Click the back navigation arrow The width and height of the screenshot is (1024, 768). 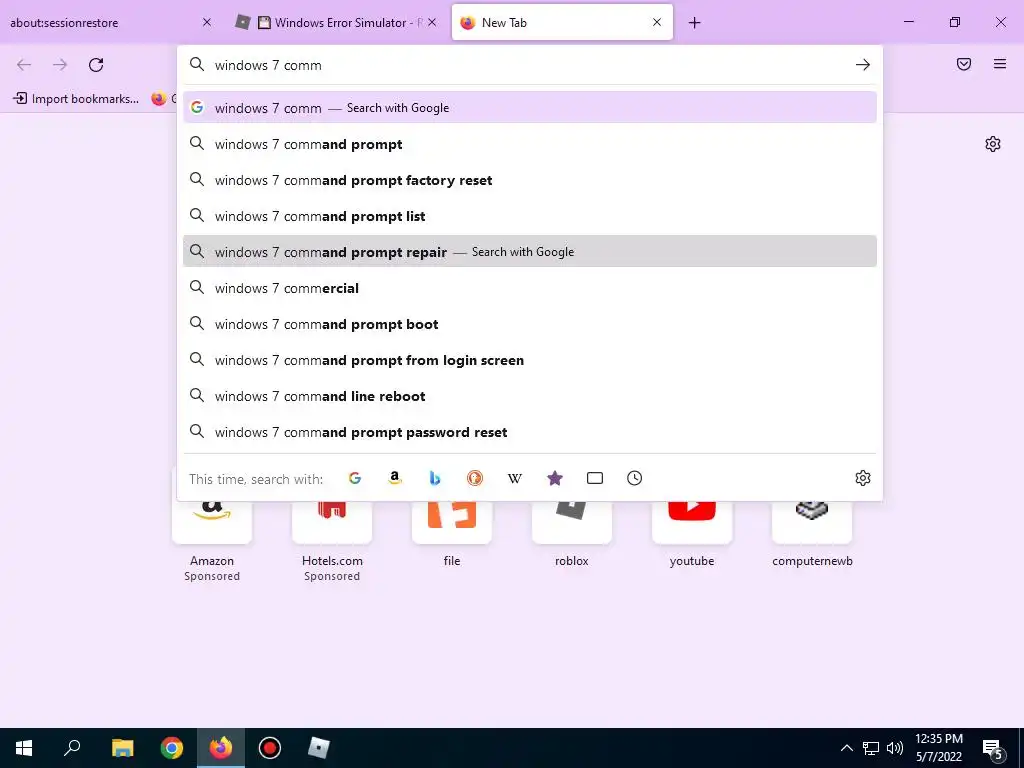(24, 65)
